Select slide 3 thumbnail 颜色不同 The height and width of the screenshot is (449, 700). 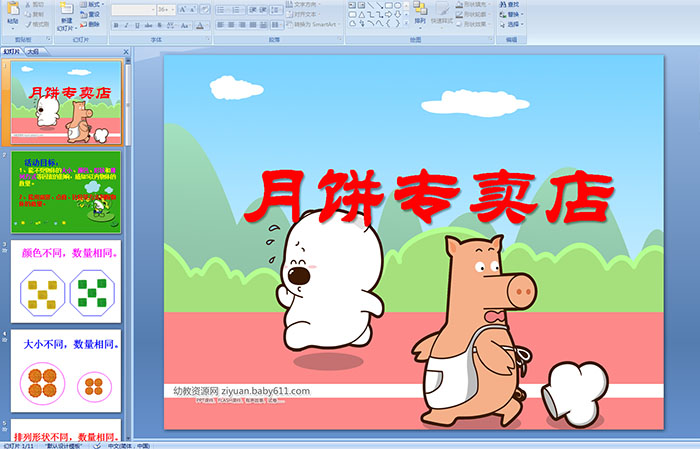66,281
